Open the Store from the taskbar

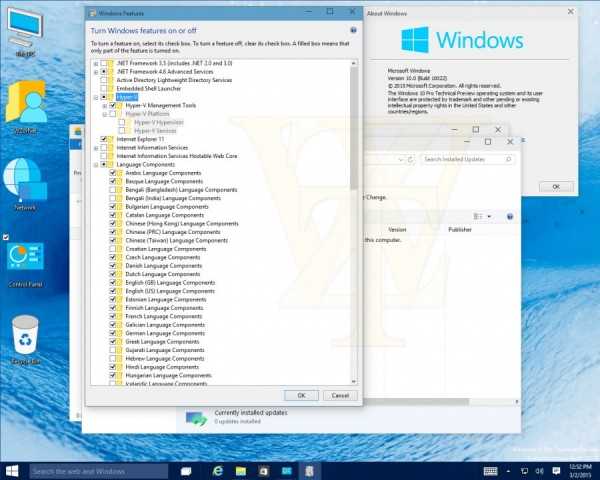pyautogui.click(x=264, y=471)
